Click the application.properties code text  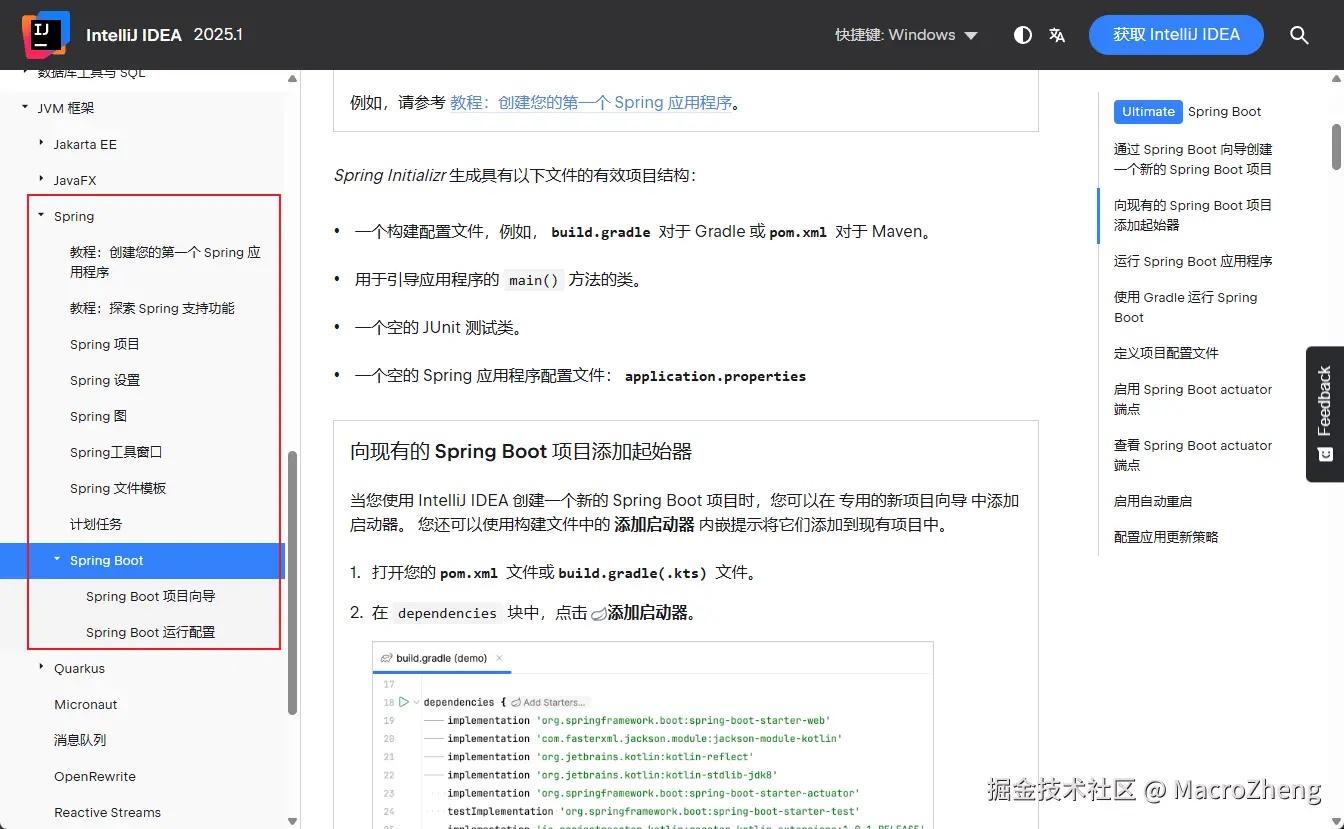(715, 376)
